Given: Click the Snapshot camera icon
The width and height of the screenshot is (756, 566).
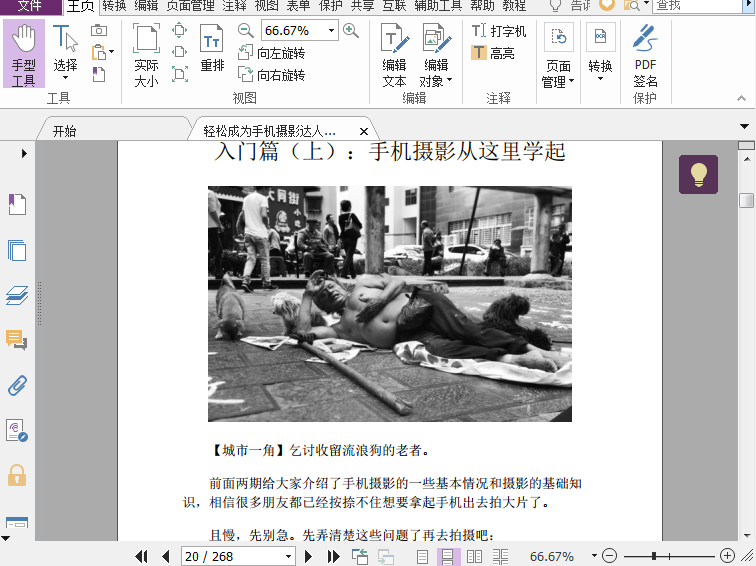Looking at the screenshot, I should pyautogui.click(x=99, y=30).
